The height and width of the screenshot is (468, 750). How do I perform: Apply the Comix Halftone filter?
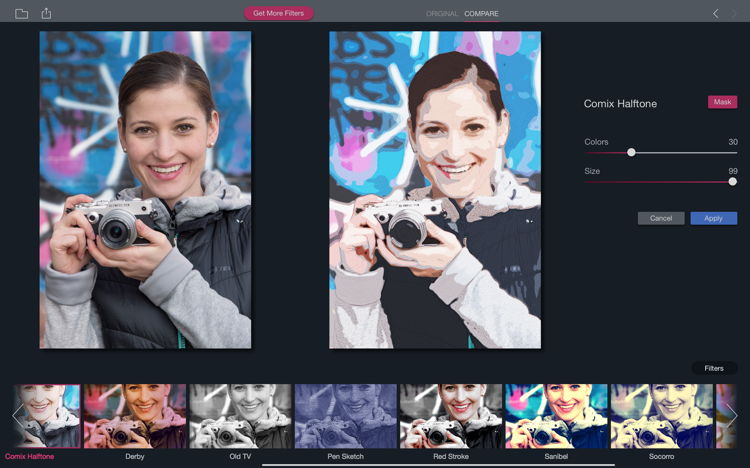[x=713, y=218]
